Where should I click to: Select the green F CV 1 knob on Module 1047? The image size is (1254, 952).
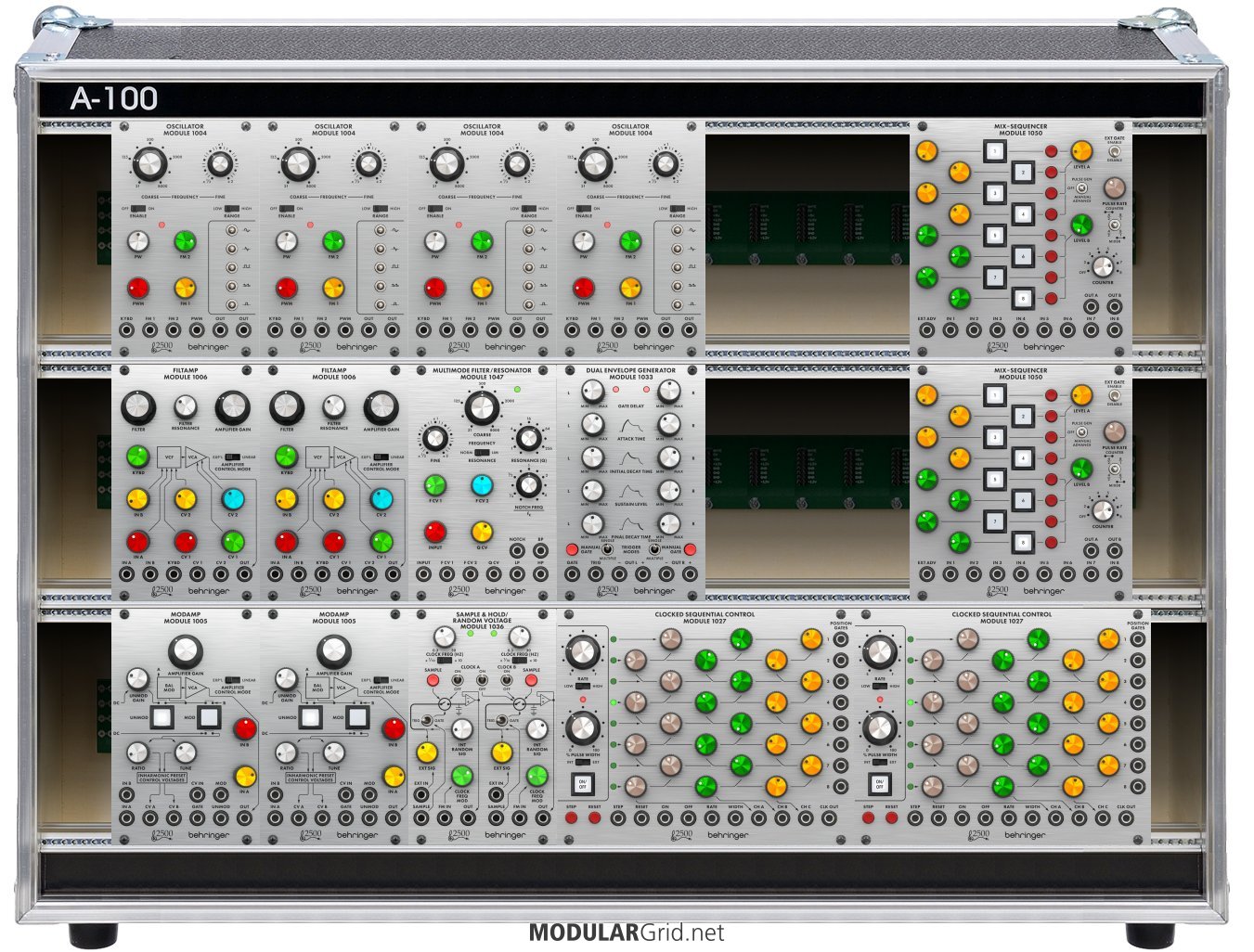click(x=434, y=484)
